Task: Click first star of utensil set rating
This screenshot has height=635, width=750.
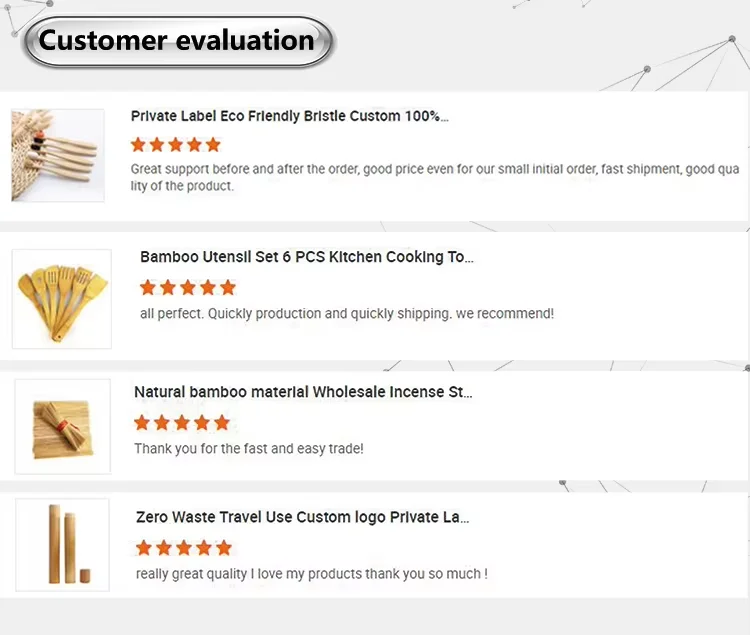Action: [148, 288]
